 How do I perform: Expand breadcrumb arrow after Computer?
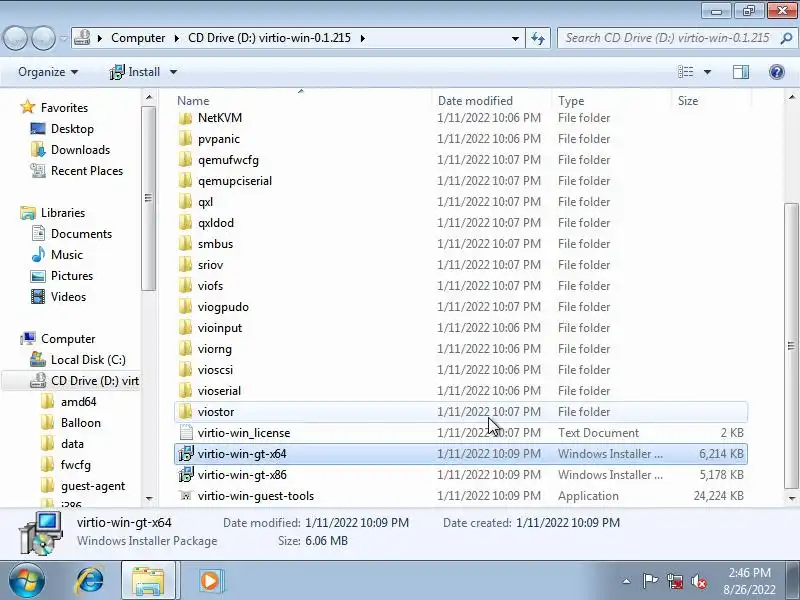[x=177, y=38]
